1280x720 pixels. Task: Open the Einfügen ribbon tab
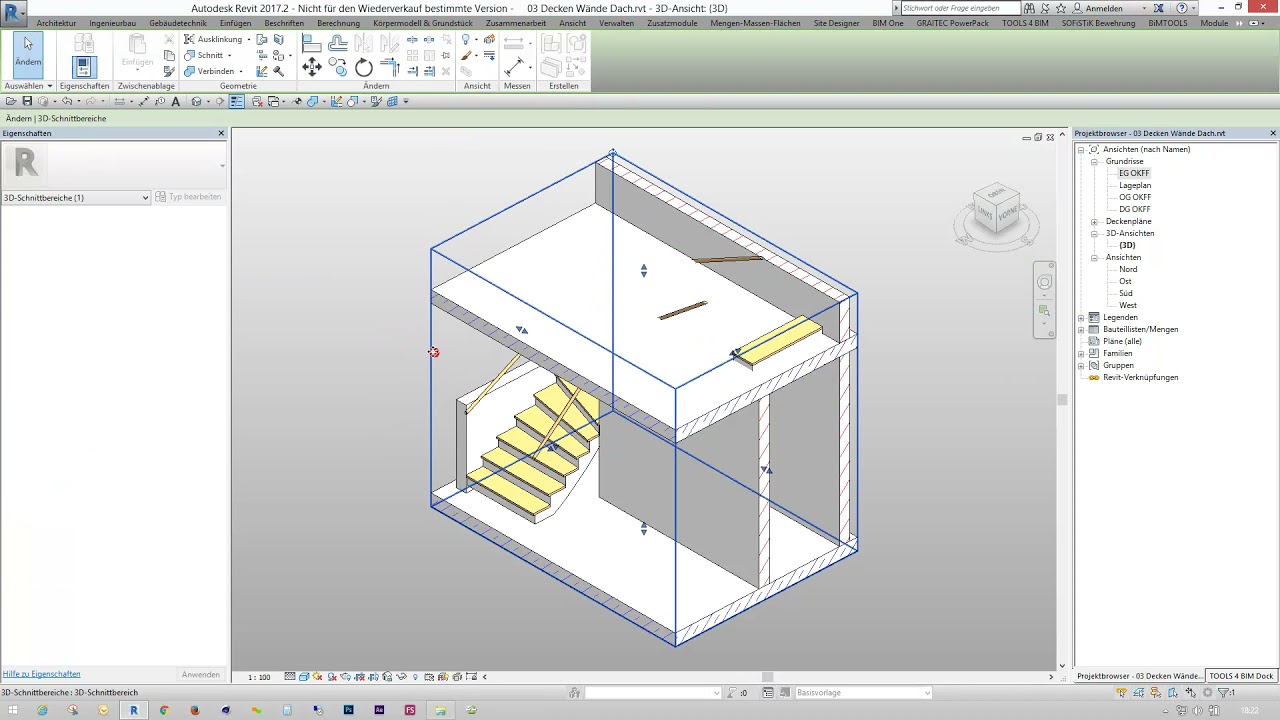point(235,23)
